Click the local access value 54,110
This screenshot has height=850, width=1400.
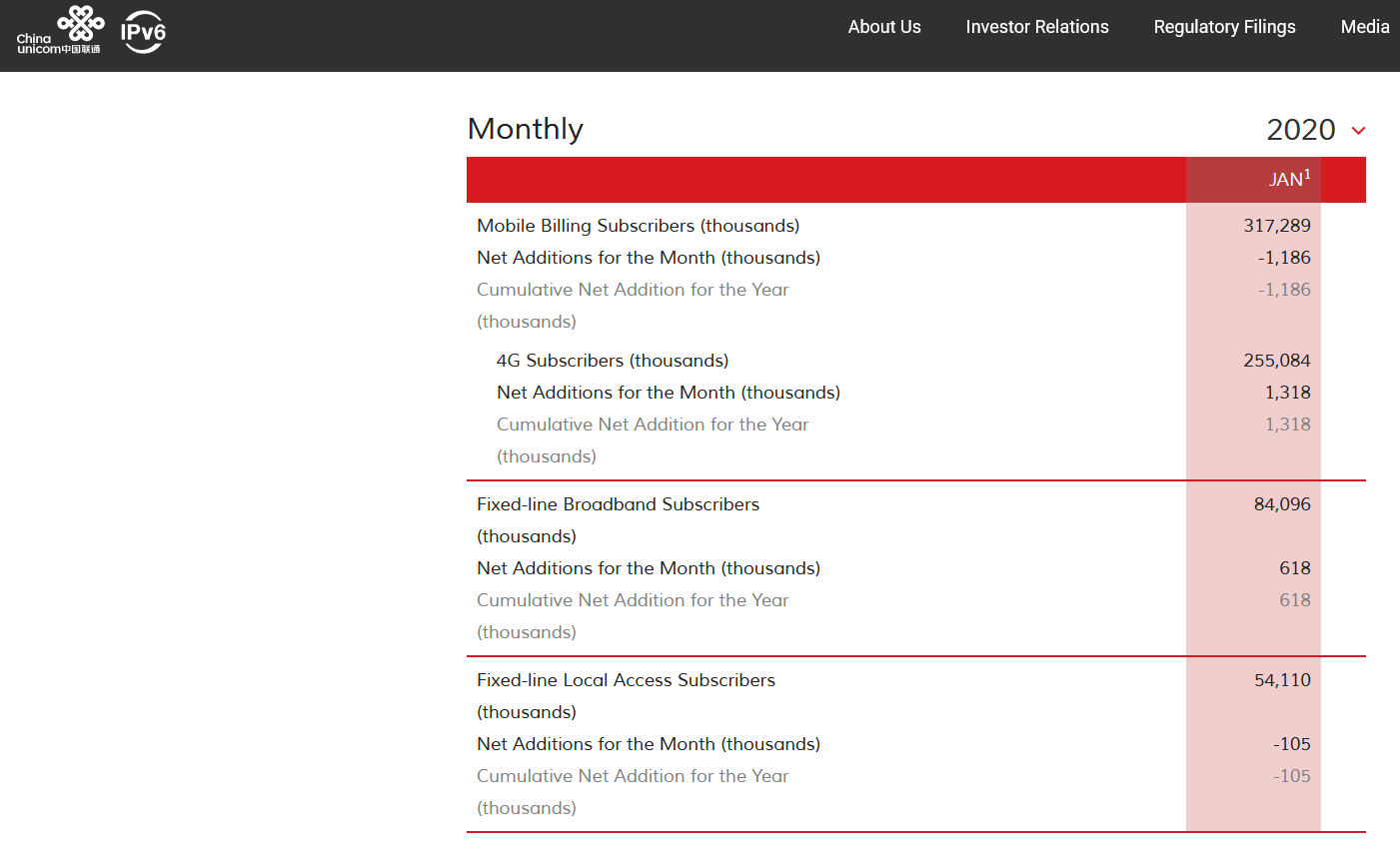point(1282,680)
